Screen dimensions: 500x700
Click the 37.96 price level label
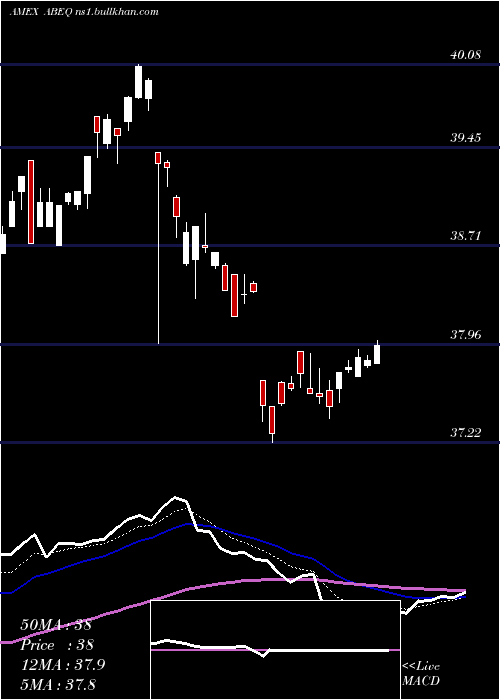coord(466,334)
